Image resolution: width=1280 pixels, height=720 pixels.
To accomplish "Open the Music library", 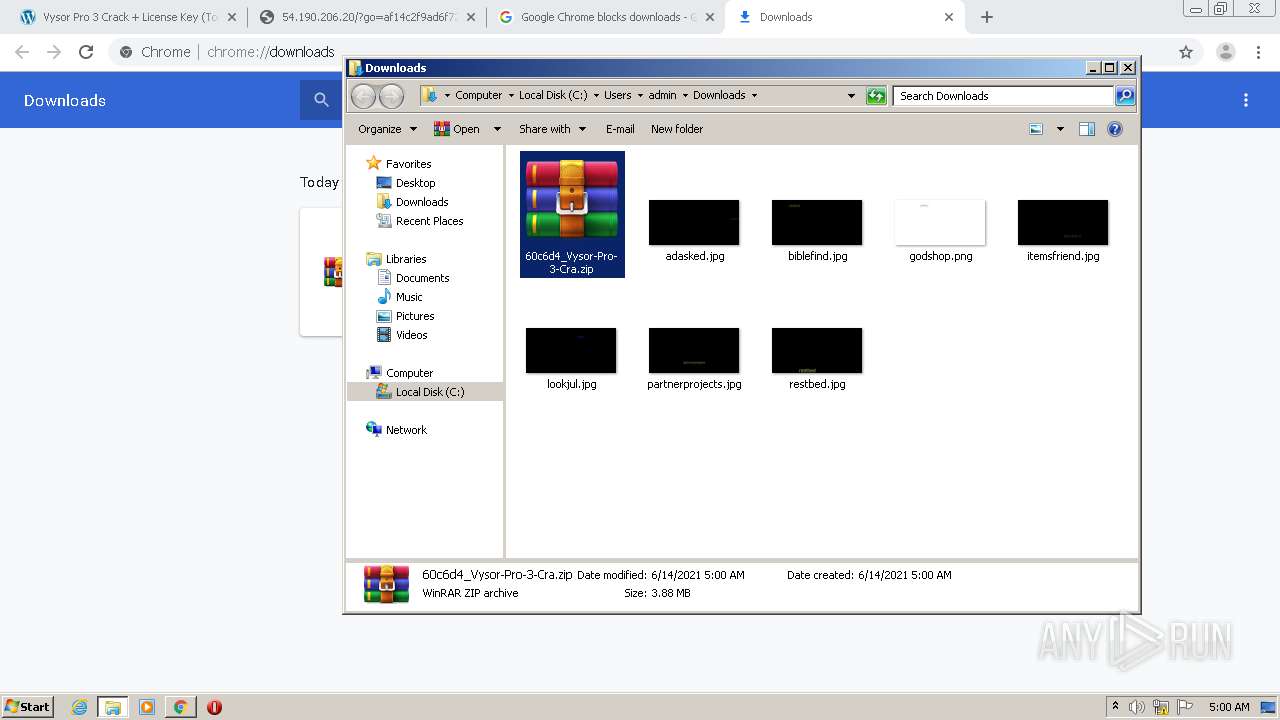I will click(x=409, y=297).
